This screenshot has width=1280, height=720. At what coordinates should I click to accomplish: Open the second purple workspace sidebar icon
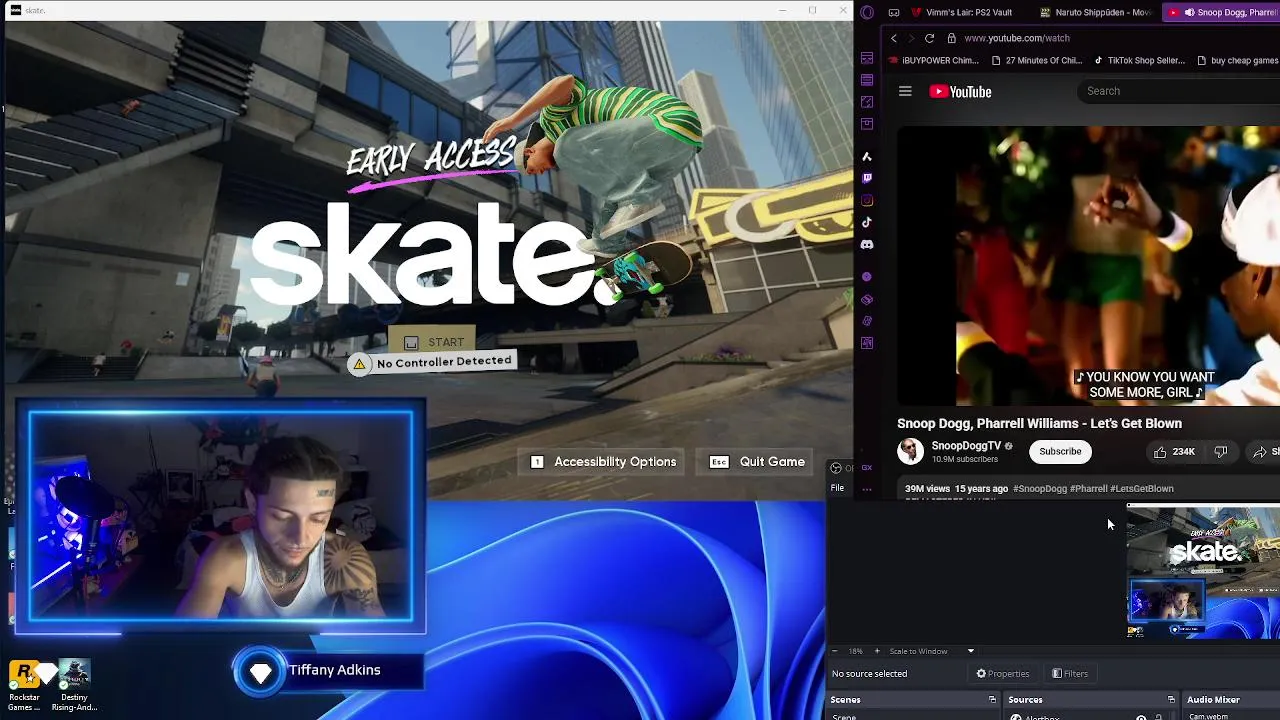click(x=867, y=80)
